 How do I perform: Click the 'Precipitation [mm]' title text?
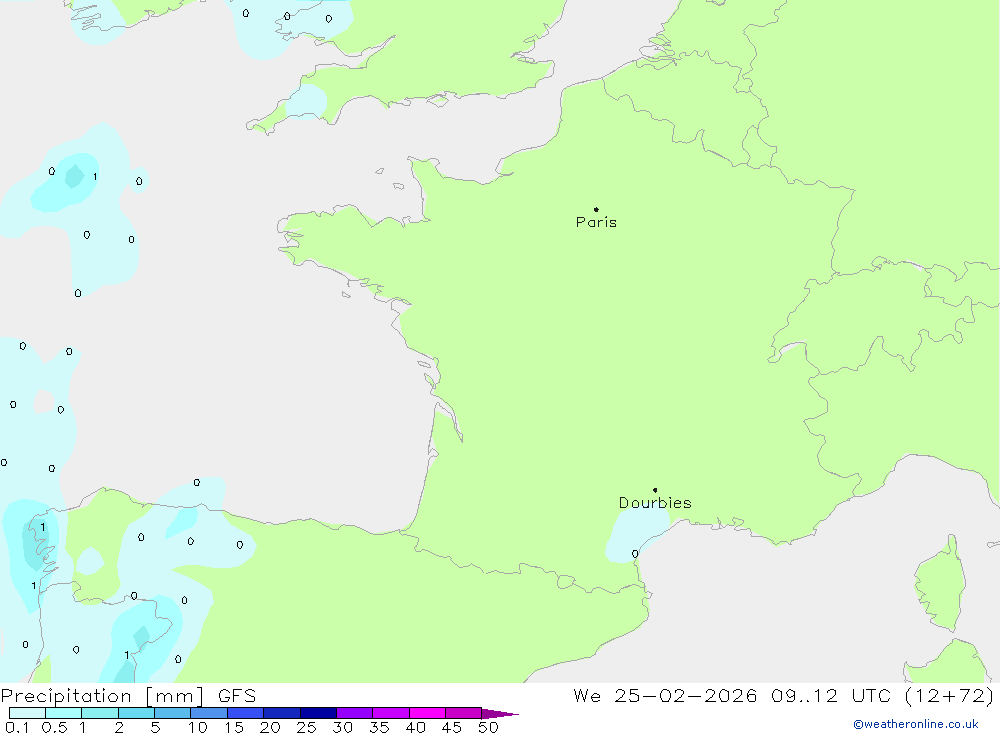(x=102, y=696)
